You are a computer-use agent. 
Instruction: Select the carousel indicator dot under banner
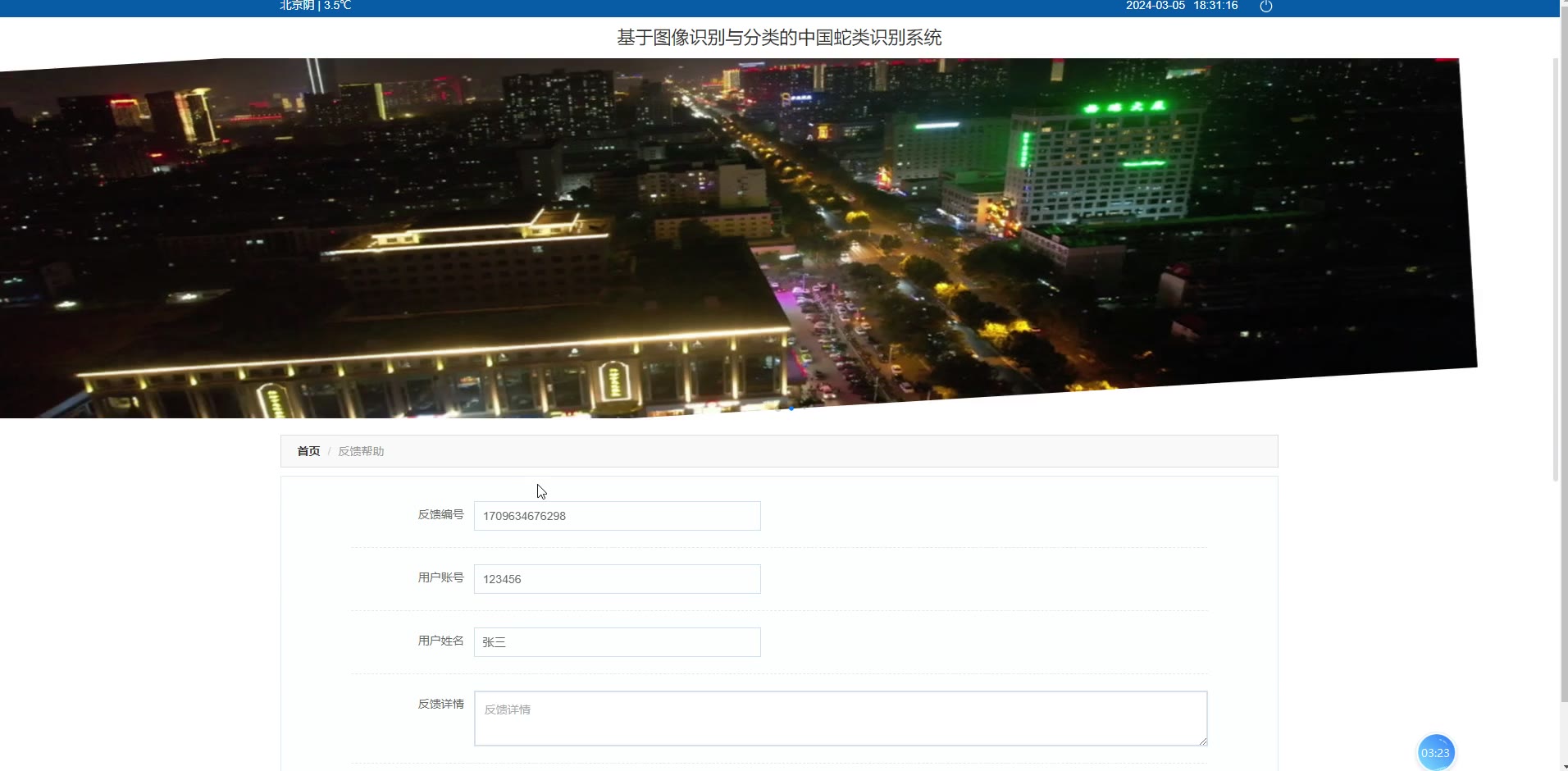click(x=791, y=408)
